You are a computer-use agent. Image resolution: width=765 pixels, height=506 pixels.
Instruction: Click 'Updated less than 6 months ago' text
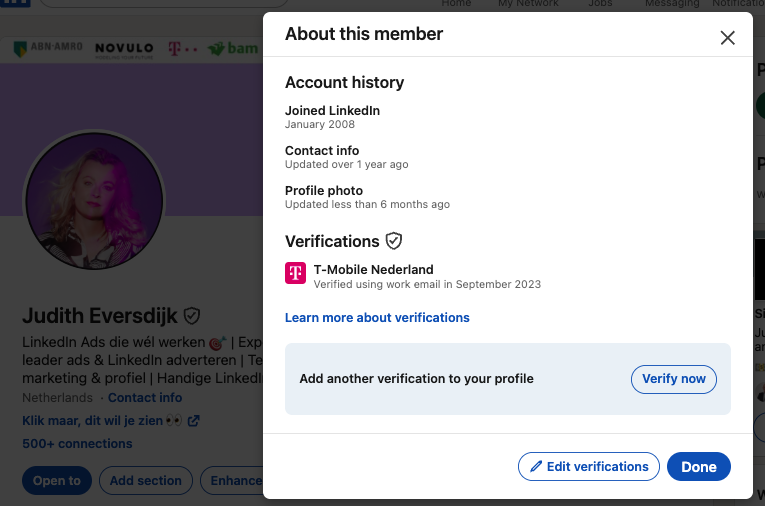[x=367, y=204]
